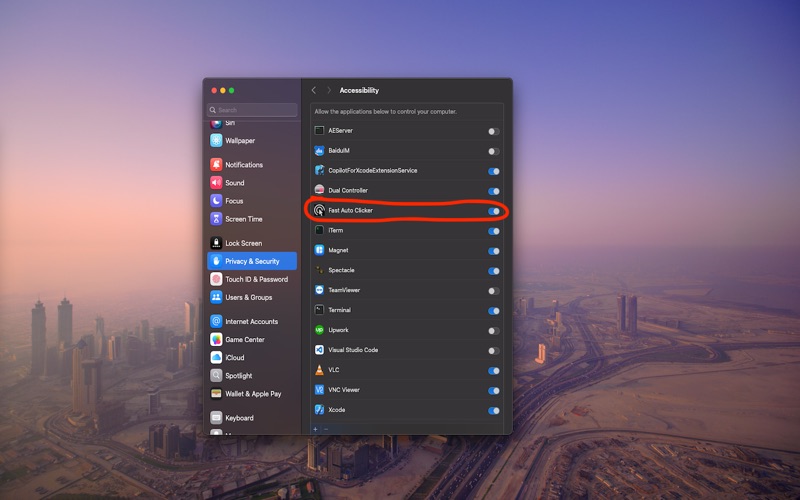Screen dimensions: 800x500
Task: Turn off Magnet switch
Action: (493, 251)
